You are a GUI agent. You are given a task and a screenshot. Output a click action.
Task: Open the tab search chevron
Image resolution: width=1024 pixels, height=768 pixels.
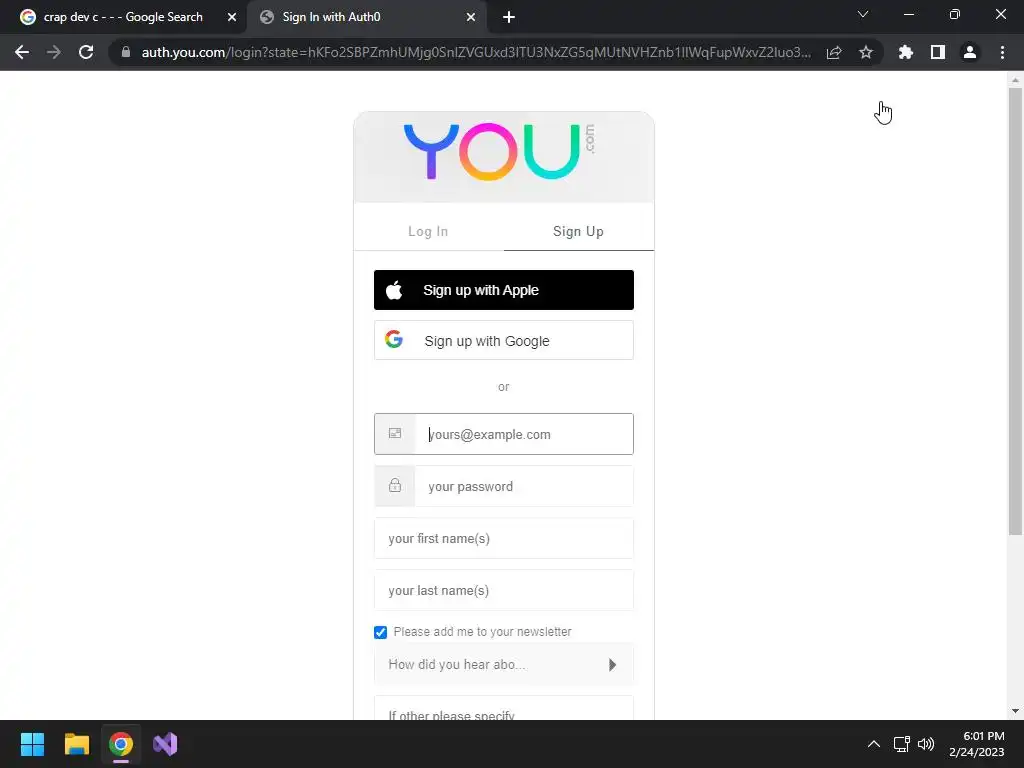[x=863, y=14]
